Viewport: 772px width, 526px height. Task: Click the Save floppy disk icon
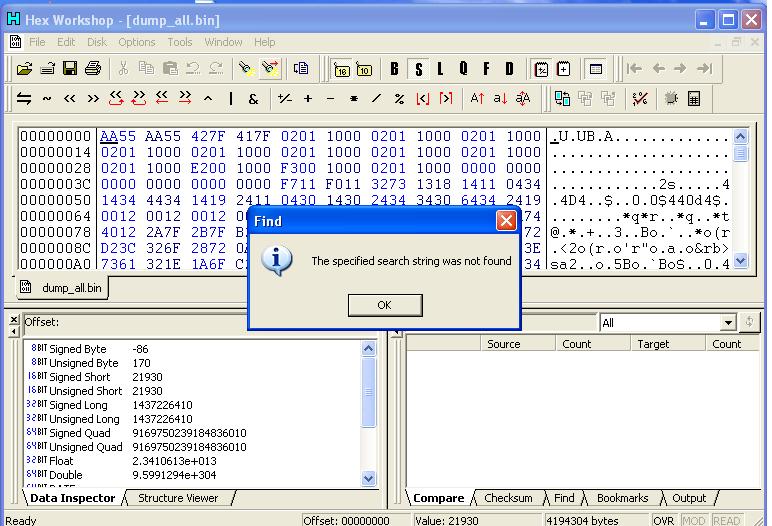coord(70,69)
